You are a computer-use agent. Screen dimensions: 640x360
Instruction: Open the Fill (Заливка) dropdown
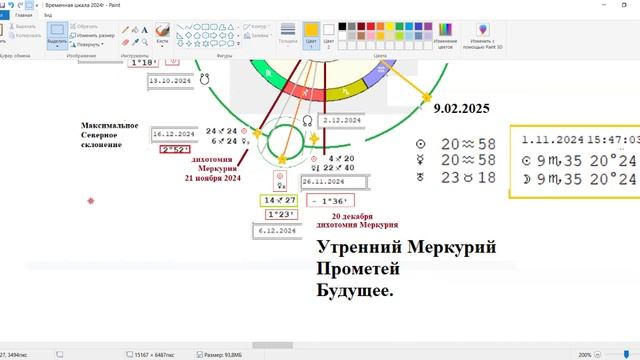point(258,36)
